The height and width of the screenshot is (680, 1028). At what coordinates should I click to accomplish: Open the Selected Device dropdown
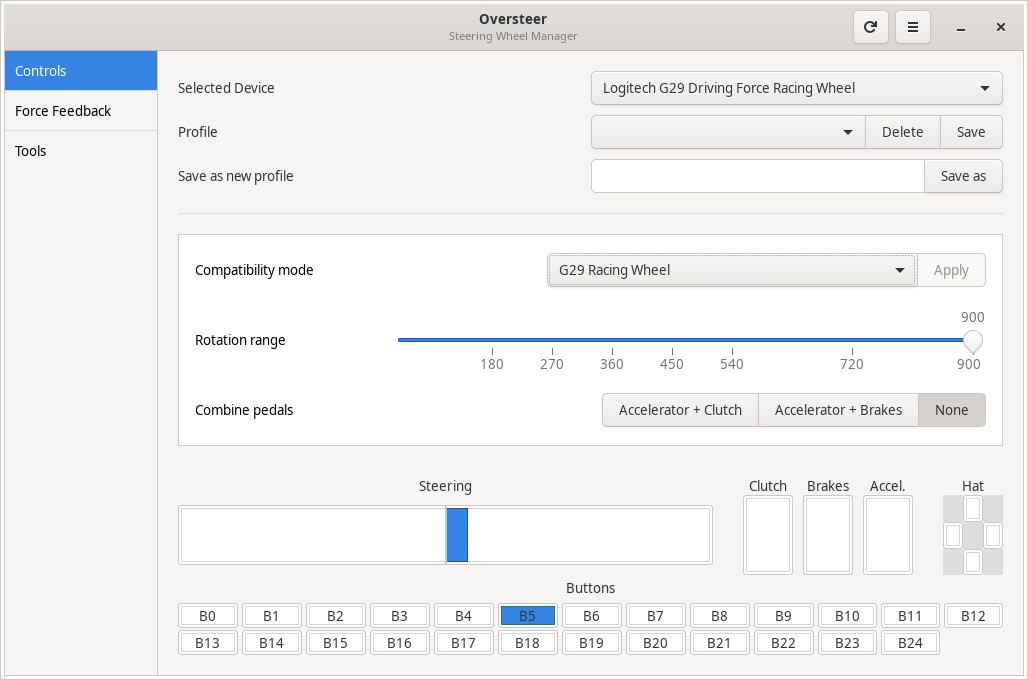click(796, 88)
